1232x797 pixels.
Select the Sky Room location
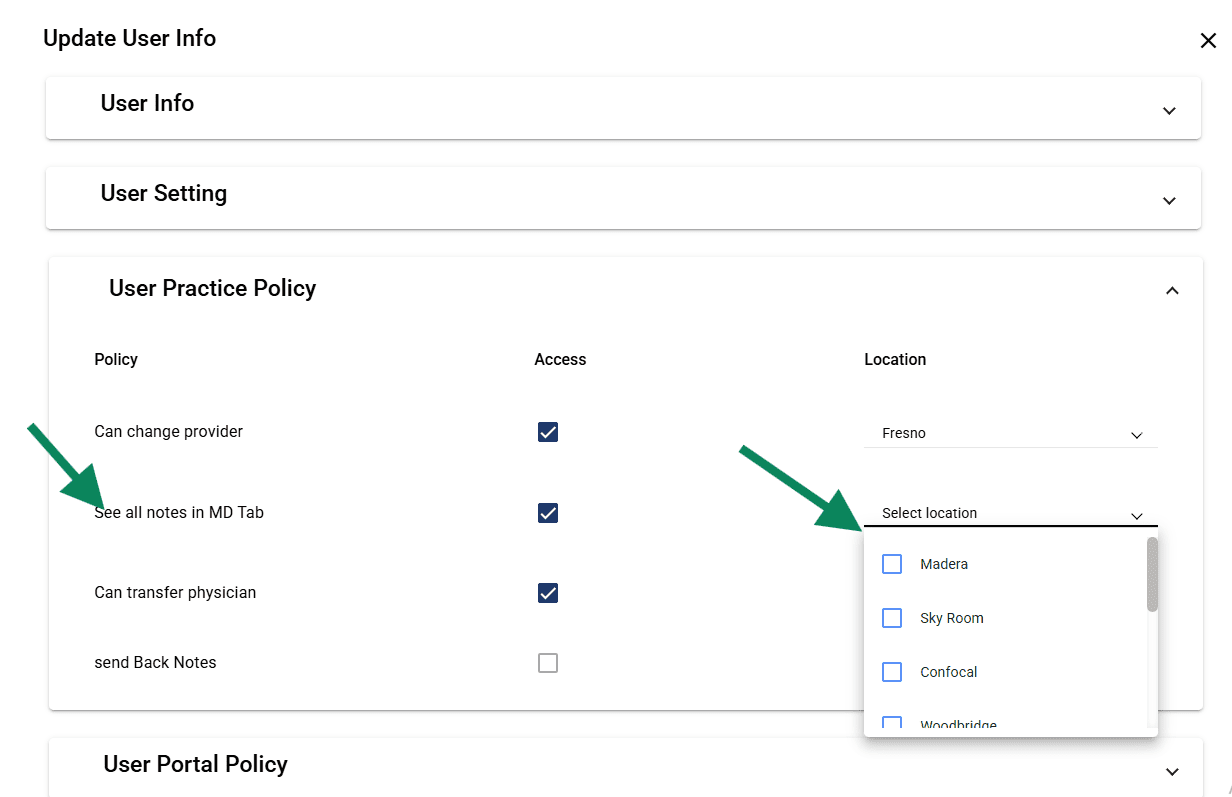(891, 617)
